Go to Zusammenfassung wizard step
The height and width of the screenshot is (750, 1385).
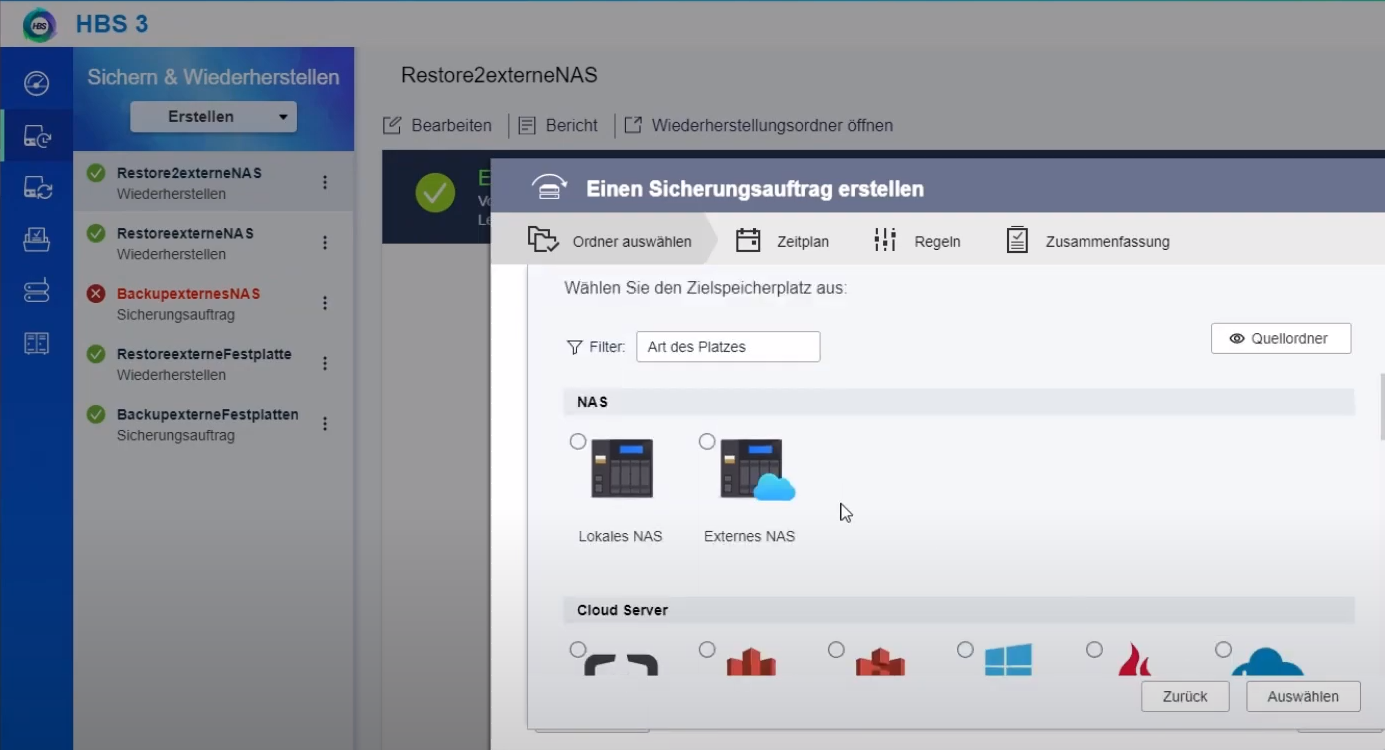tap(1088, 240)
